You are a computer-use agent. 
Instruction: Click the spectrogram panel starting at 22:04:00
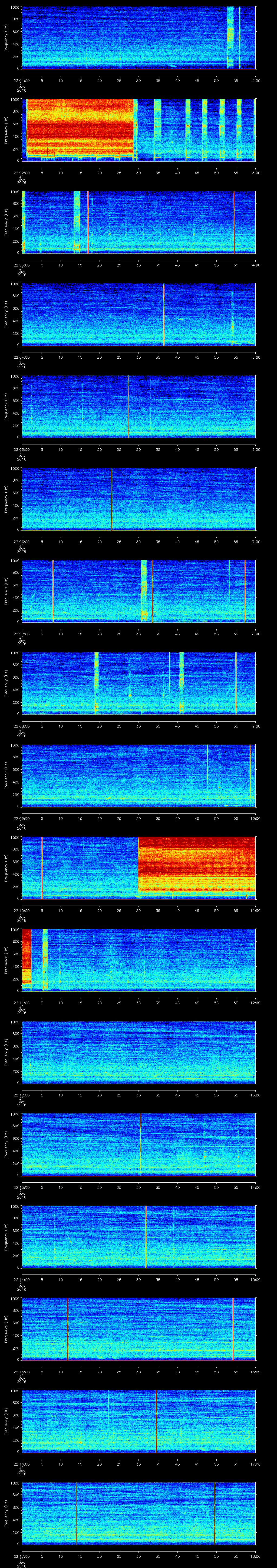138,314
